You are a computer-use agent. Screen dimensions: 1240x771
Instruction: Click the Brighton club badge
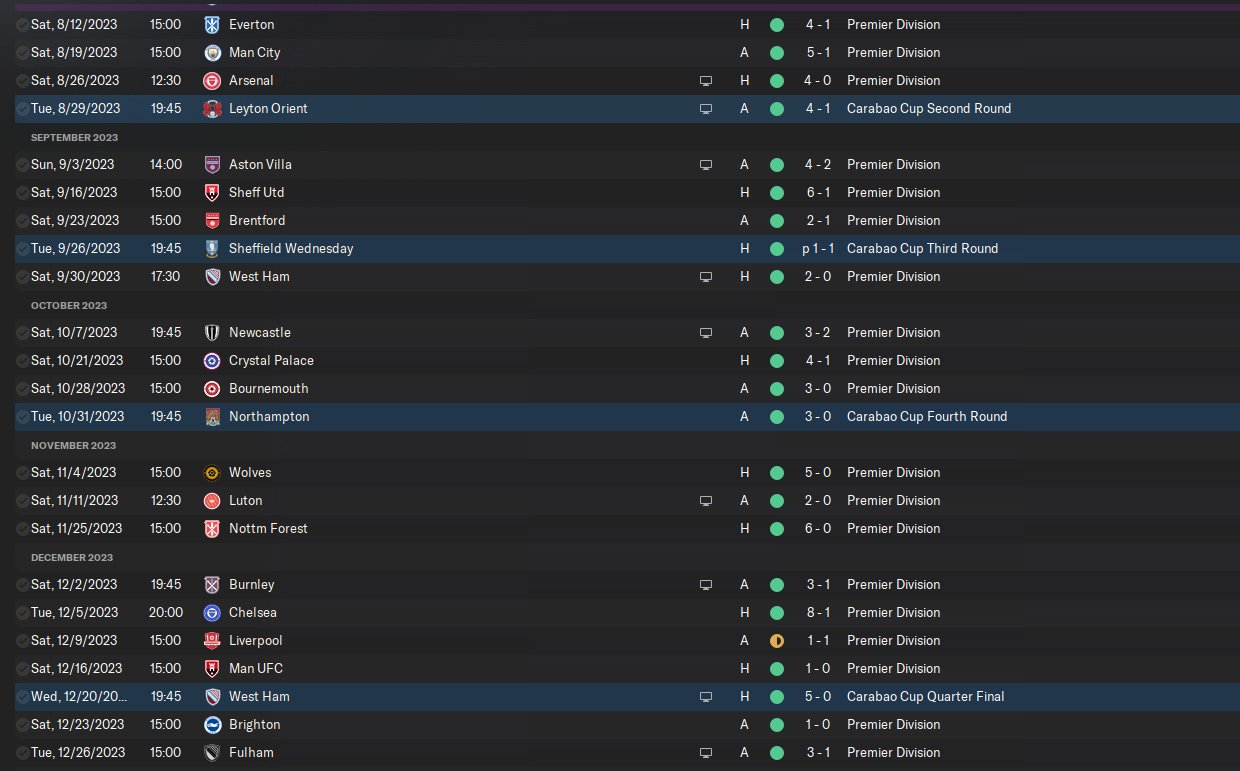coord(211,724)
